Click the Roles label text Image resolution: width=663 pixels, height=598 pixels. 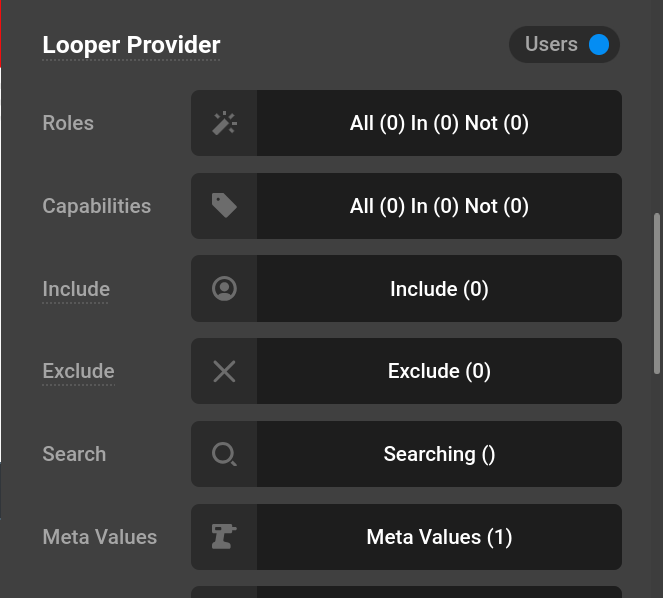click(68, 123)
